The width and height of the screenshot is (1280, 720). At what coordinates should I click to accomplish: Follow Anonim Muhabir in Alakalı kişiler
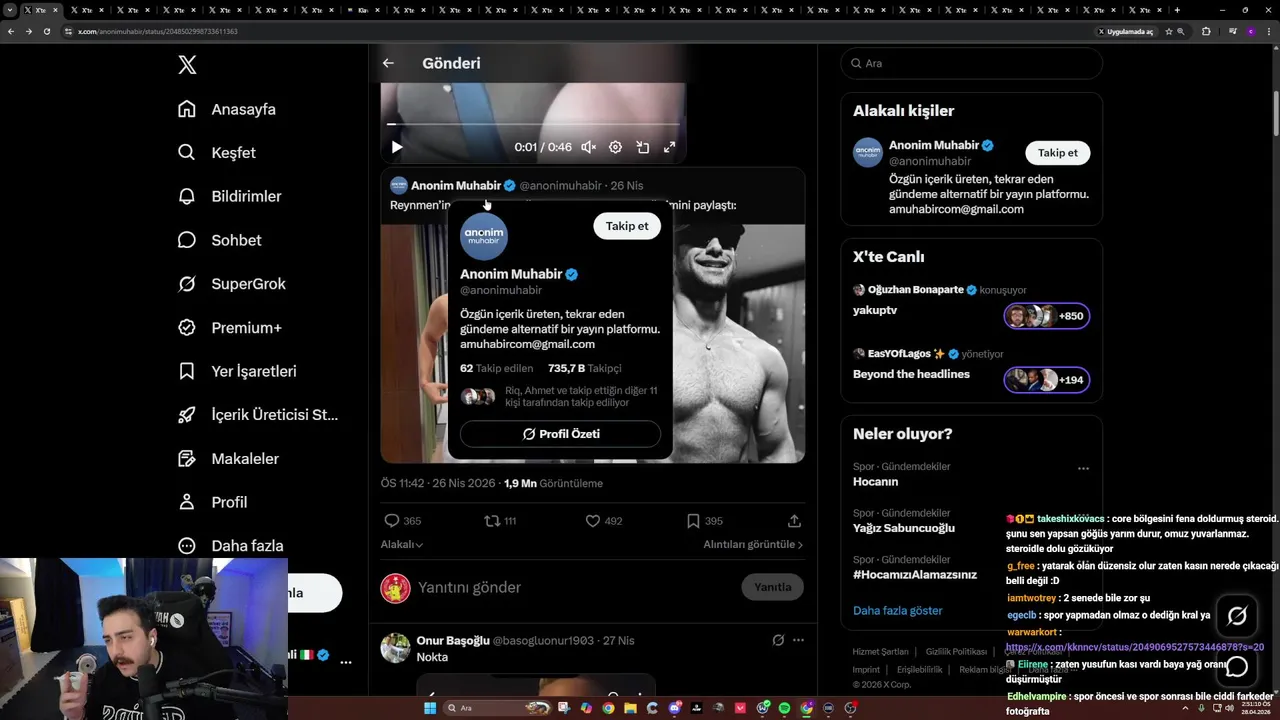click(x=1057, y=153)
